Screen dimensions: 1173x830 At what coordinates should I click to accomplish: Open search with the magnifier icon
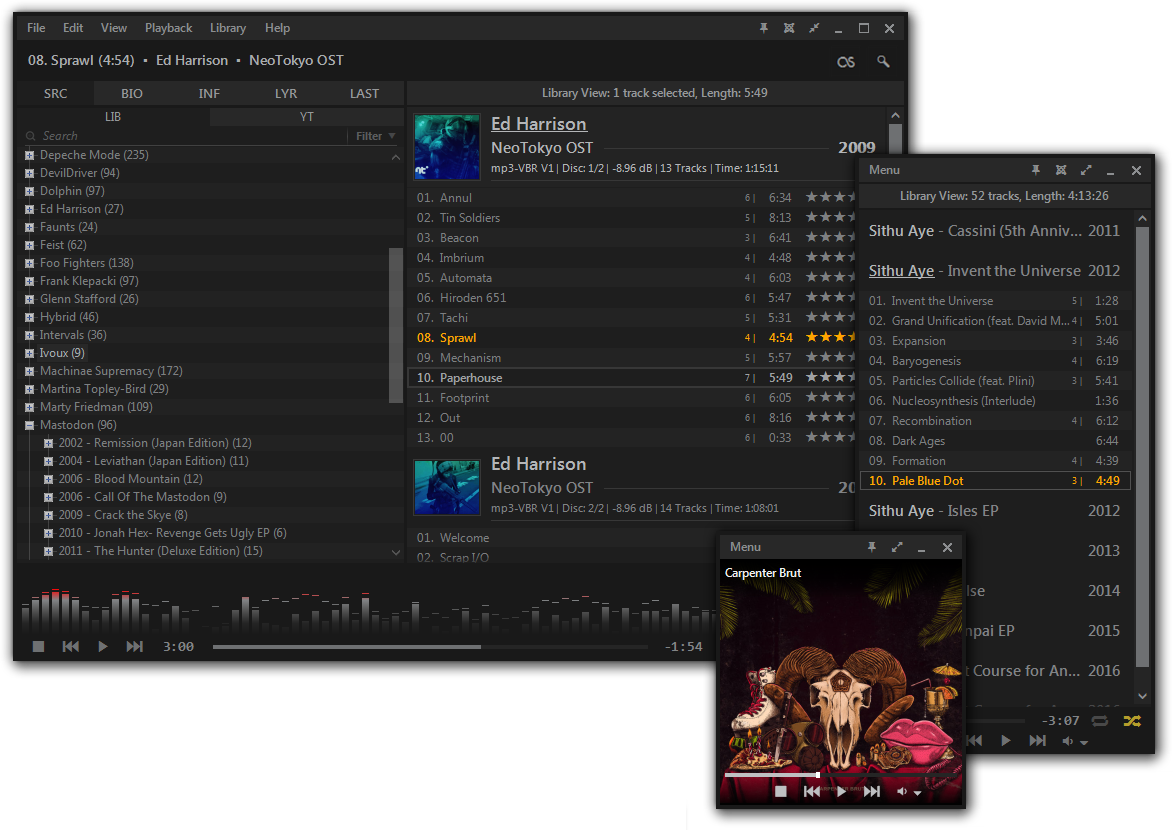point(883,62)
